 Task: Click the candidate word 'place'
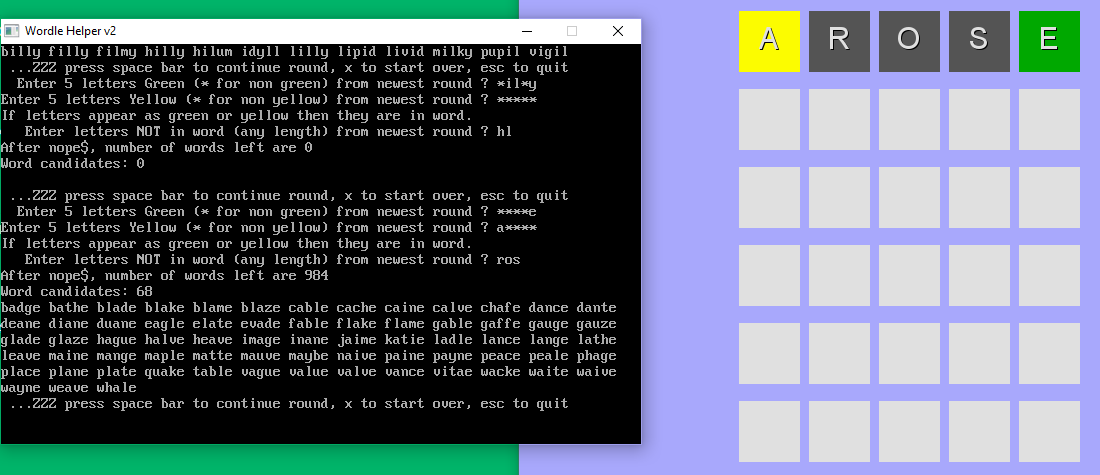20,372
